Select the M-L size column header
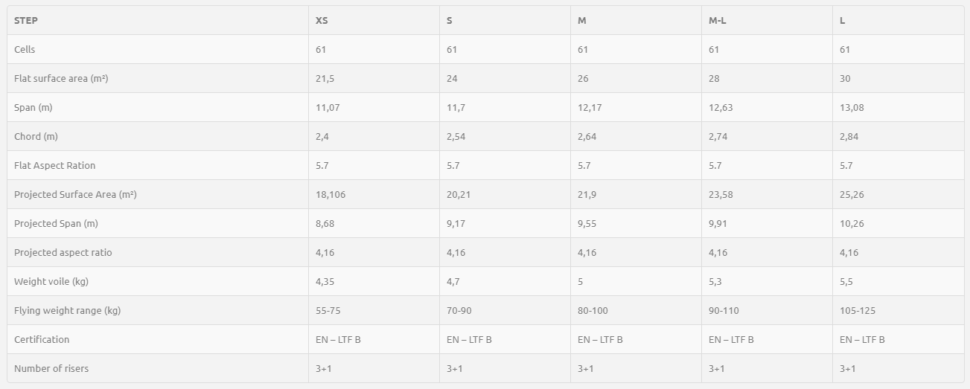Image resolution: width=970 pixels, height=389 pixels. 717,20
